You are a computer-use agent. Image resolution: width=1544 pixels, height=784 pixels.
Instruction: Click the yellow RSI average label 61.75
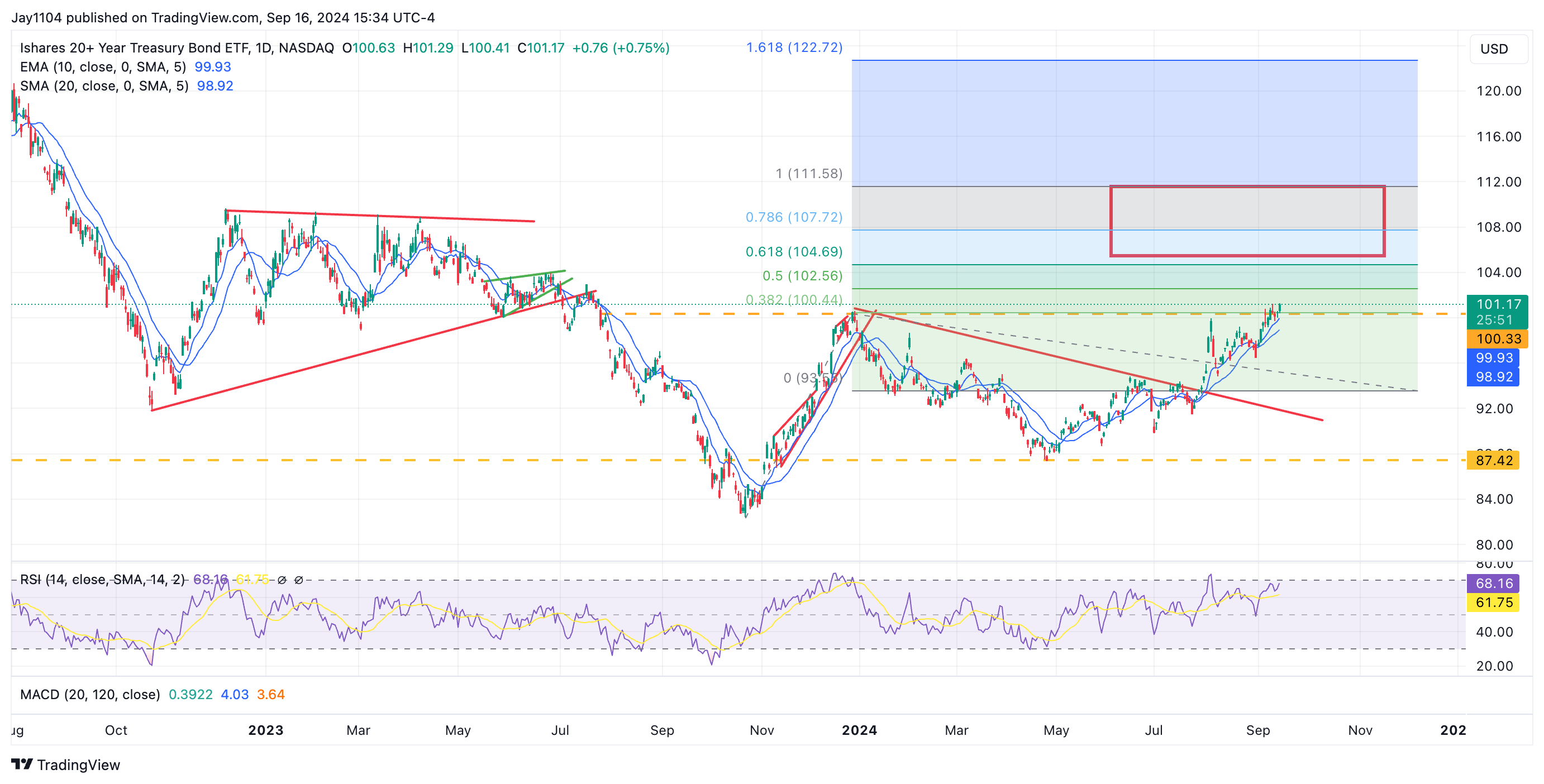[1493, 603]
